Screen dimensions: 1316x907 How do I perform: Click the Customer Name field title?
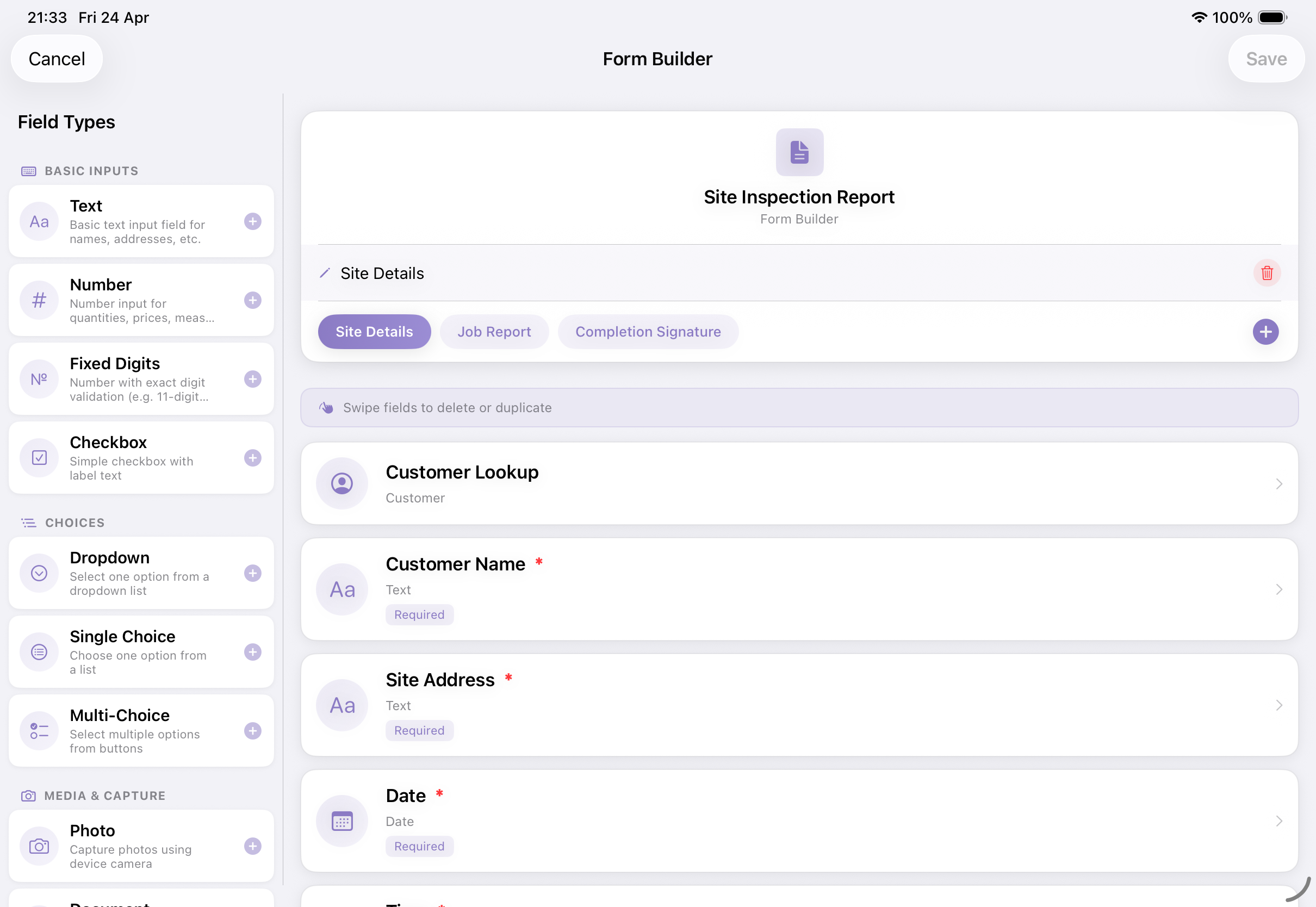(x=456, y=564)
